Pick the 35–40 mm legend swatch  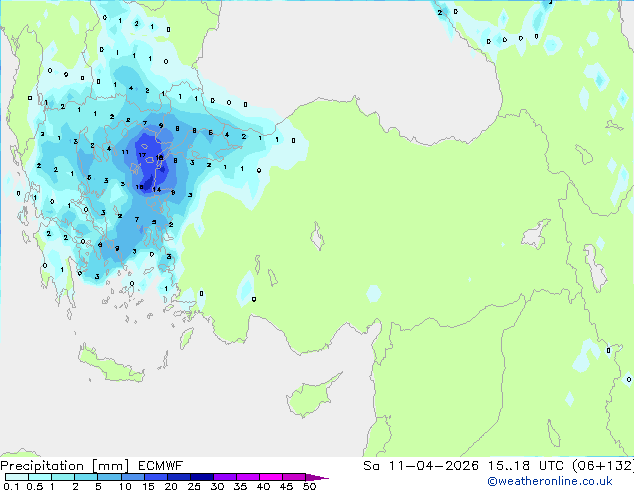248,477
